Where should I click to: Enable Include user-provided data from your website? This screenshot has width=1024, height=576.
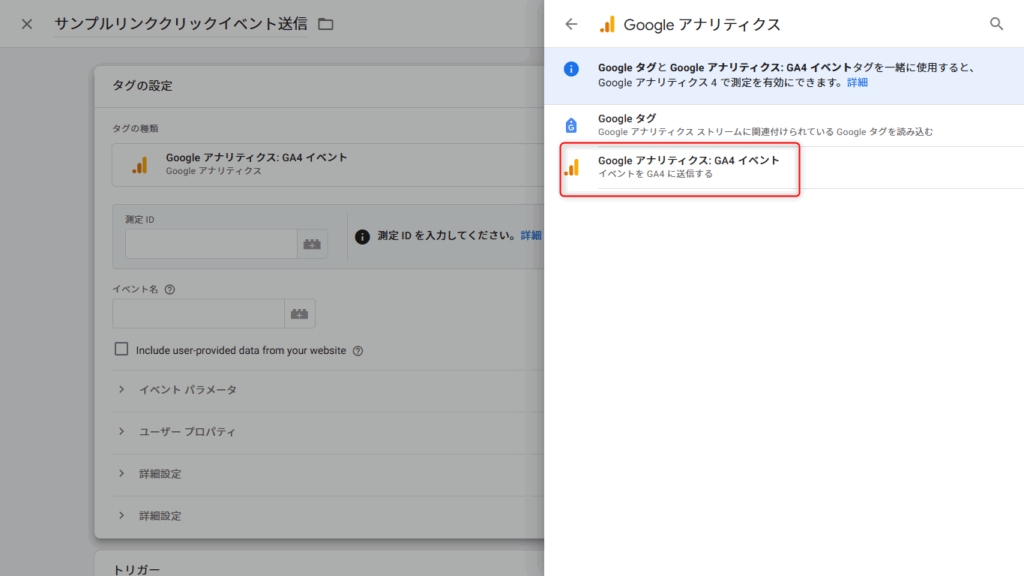click(121, 349)
